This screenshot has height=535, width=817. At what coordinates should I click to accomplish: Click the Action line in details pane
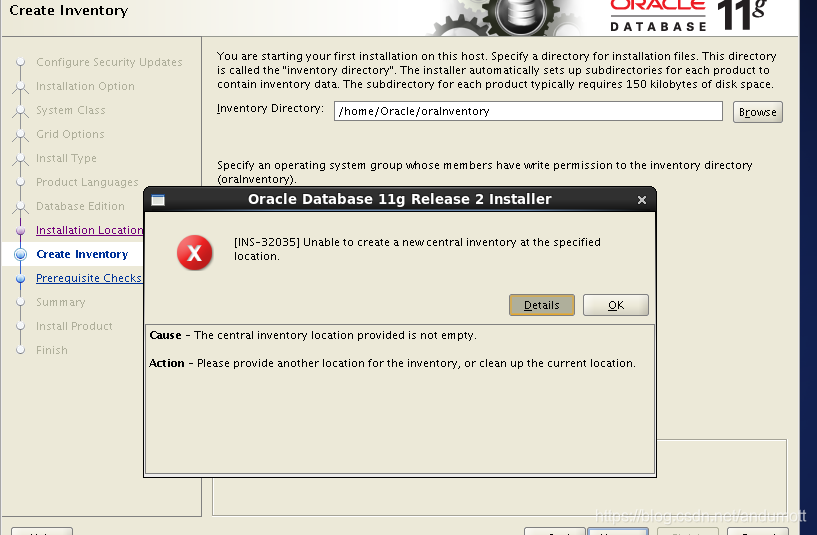coord(392,363)
